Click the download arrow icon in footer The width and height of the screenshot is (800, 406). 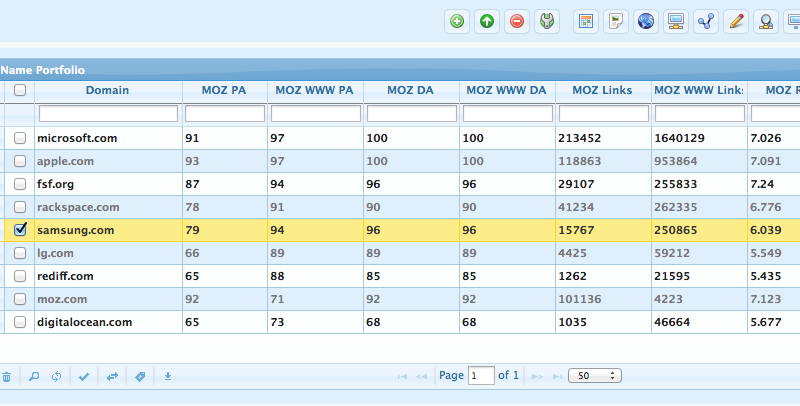(x=167, y=376)
